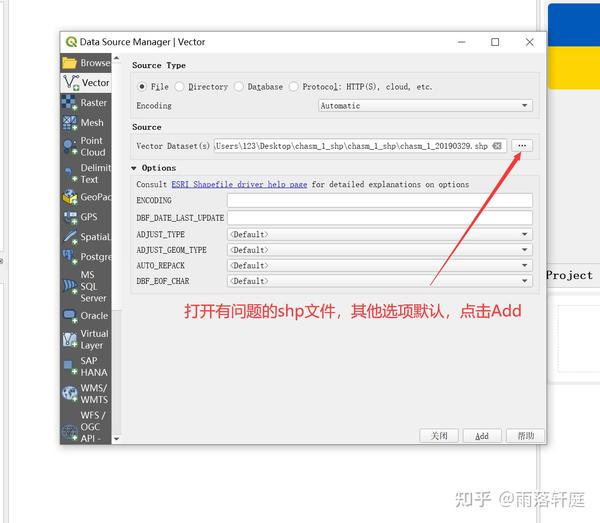Click the DBF_DATE_LAST_UPDATE text field
600x523 pixels.
point(380,218)
